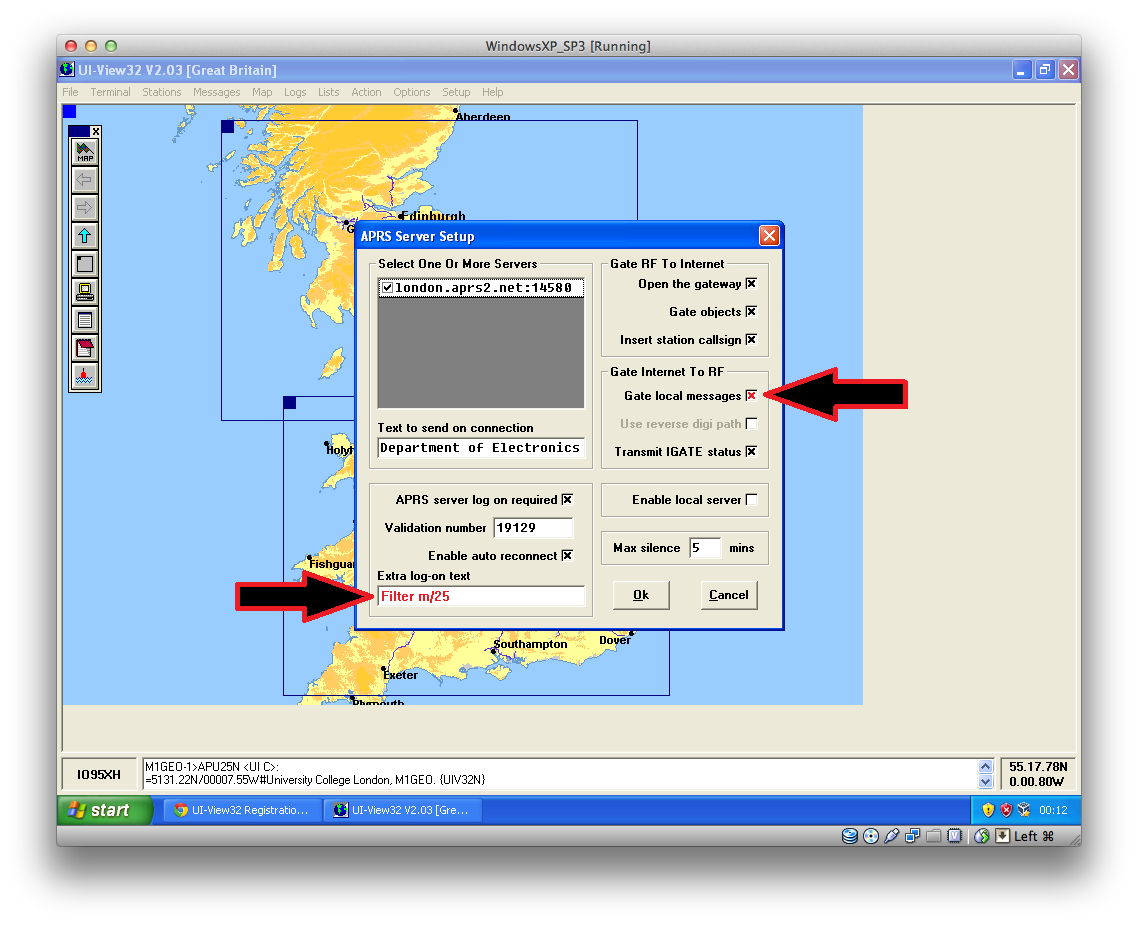Open the Map menu
The height and width of the screenshot is (925, 1138).
pyautogui.click(x=262, y=92)
